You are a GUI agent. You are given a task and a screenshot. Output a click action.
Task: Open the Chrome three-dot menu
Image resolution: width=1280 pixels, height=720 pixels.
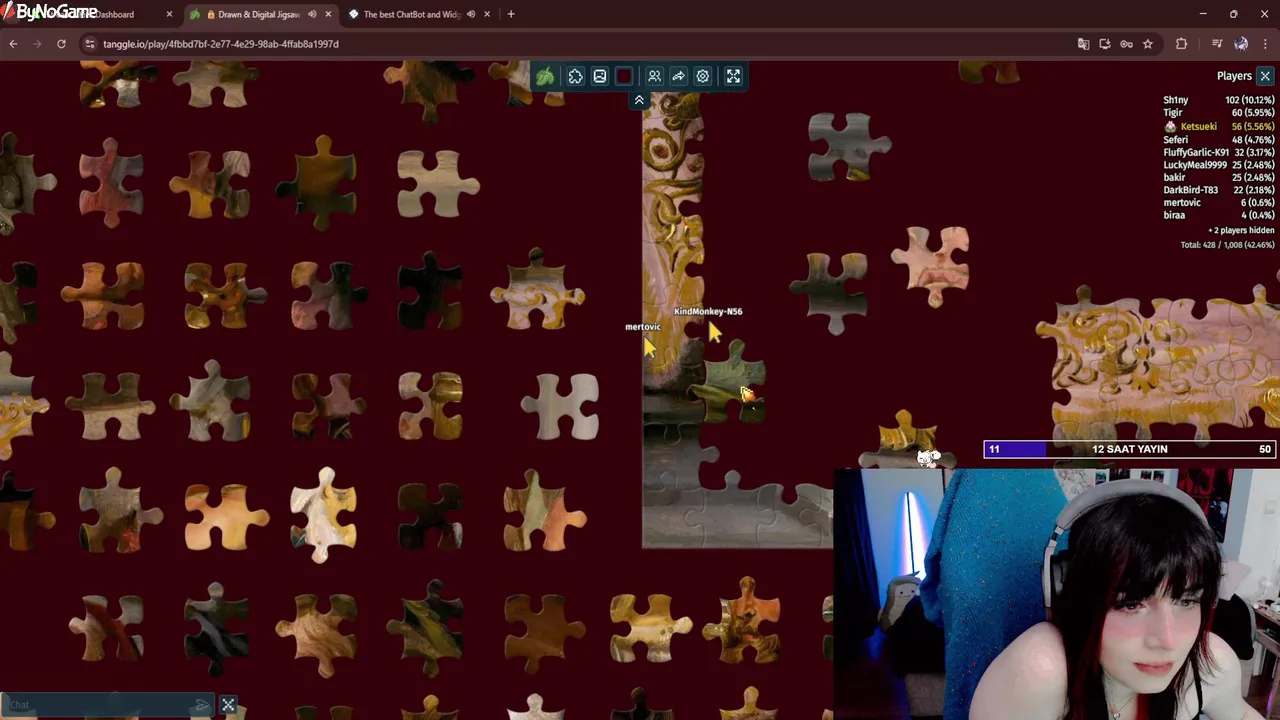(1266, 44)
